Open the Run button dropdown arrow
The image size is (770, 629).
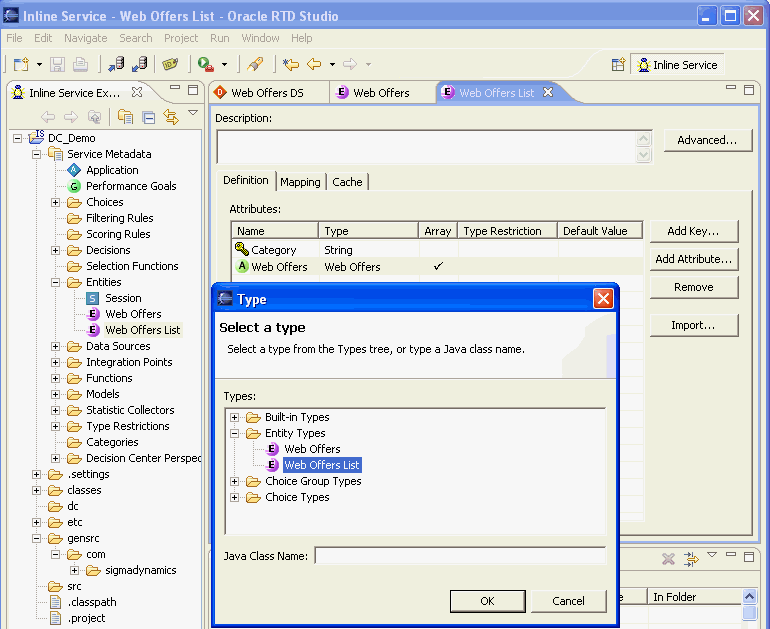(224, 64)
